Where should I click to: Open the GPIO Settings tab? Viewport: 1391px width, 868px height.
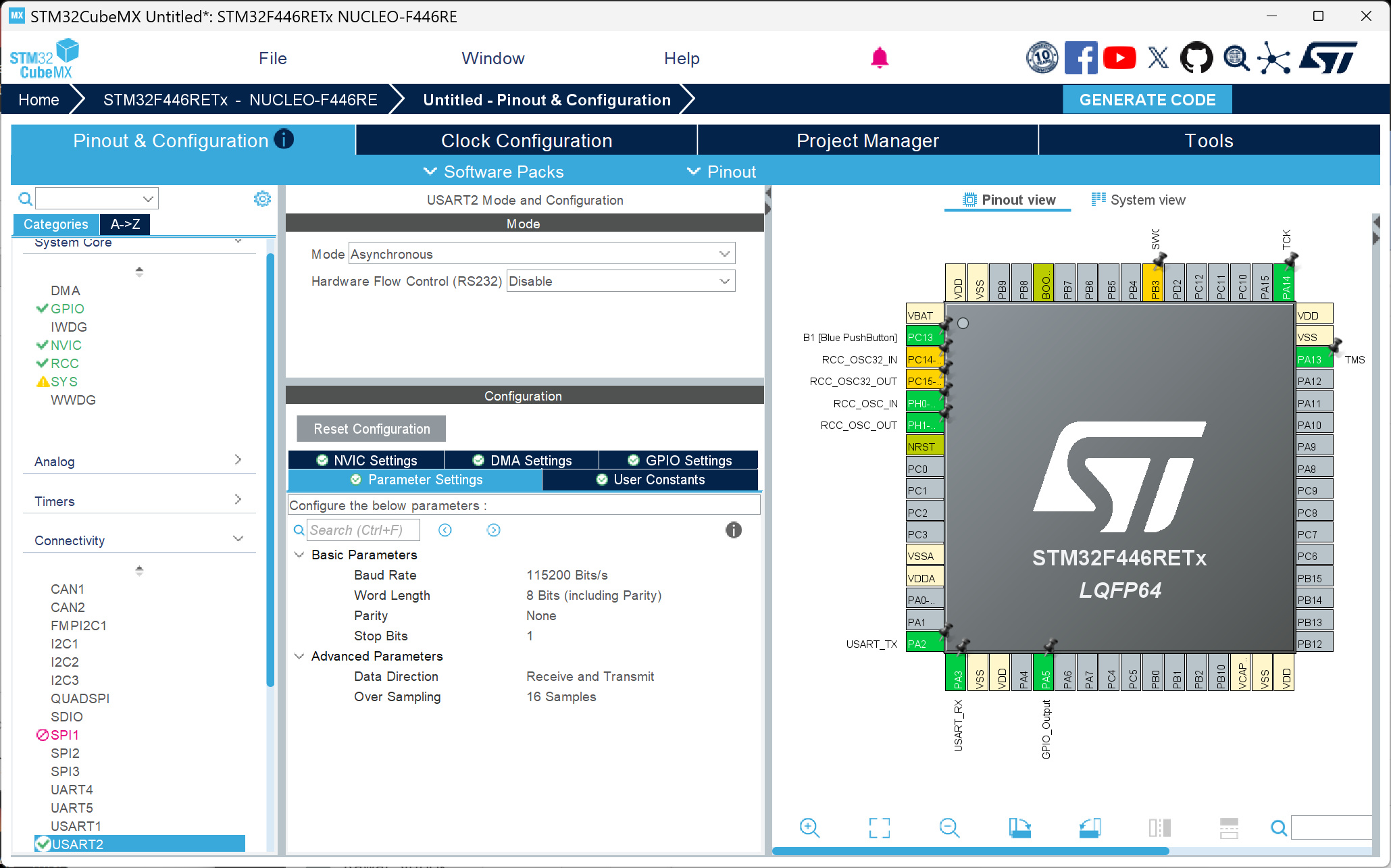click(x=679, y=460)
